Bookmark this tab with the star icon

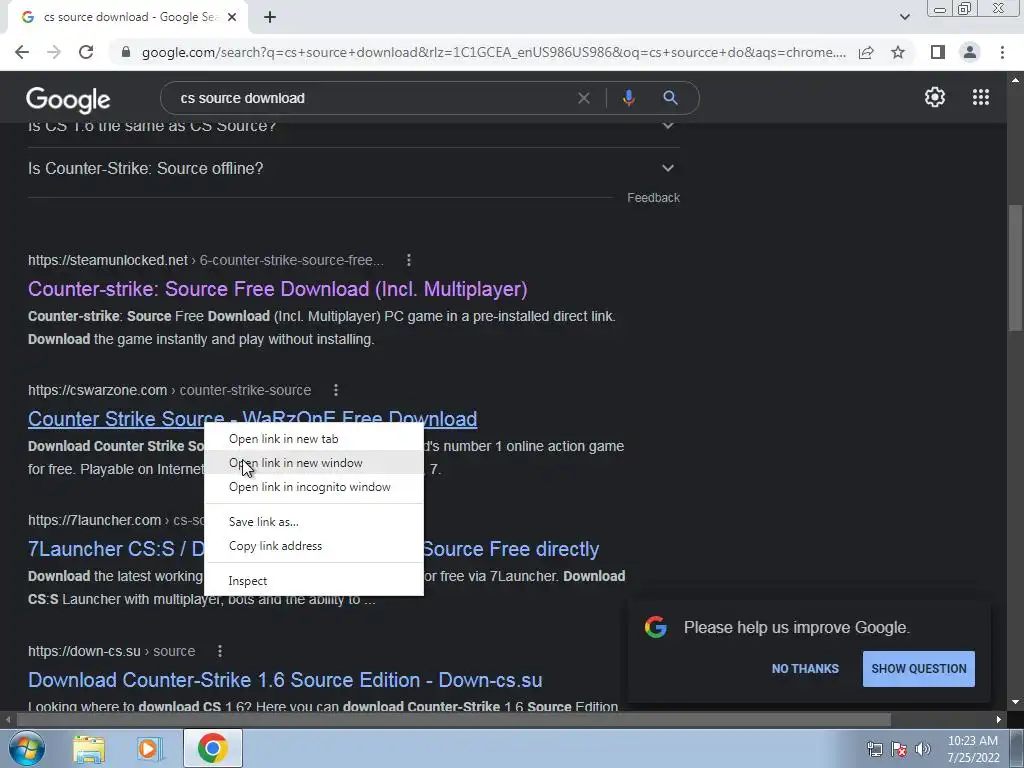tap(898, 52)
